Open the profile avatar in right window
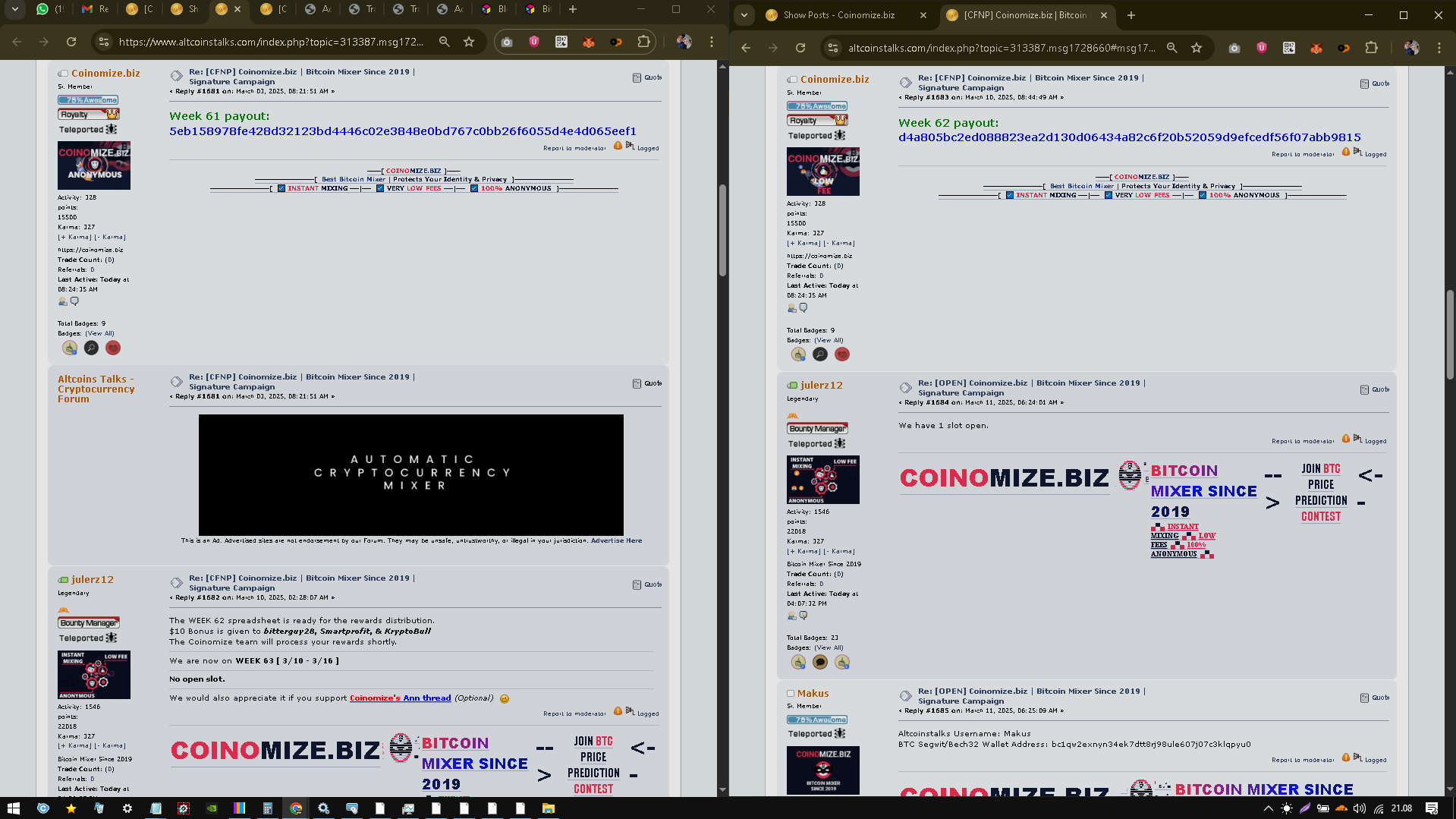The width and height of the screenshot is (1456, 819). pos(1412,48)
